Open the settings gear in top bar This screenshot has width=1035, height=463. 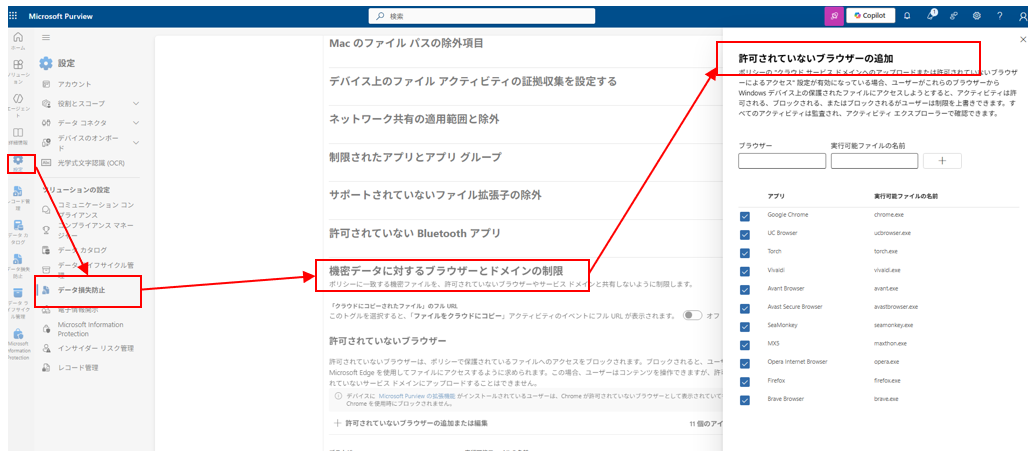tap(977, 16)
